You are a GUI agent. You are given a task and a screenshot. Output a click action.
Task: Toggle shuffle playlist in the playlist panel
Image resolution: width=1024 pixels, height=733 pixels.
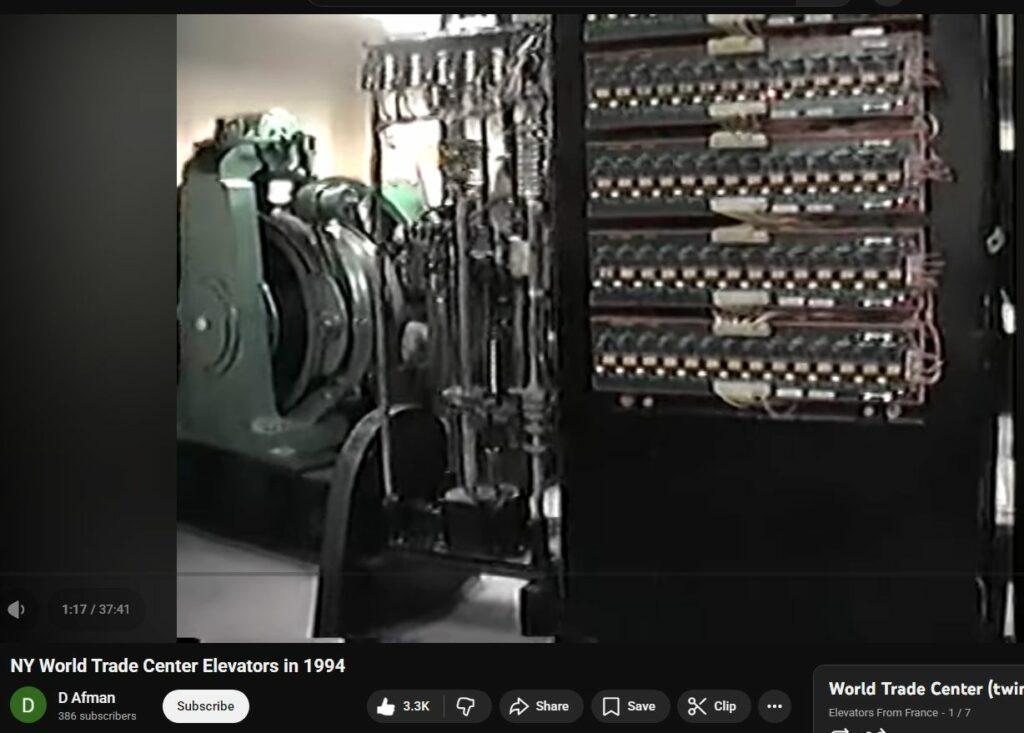pyautogui.click(x=877, y=730)
